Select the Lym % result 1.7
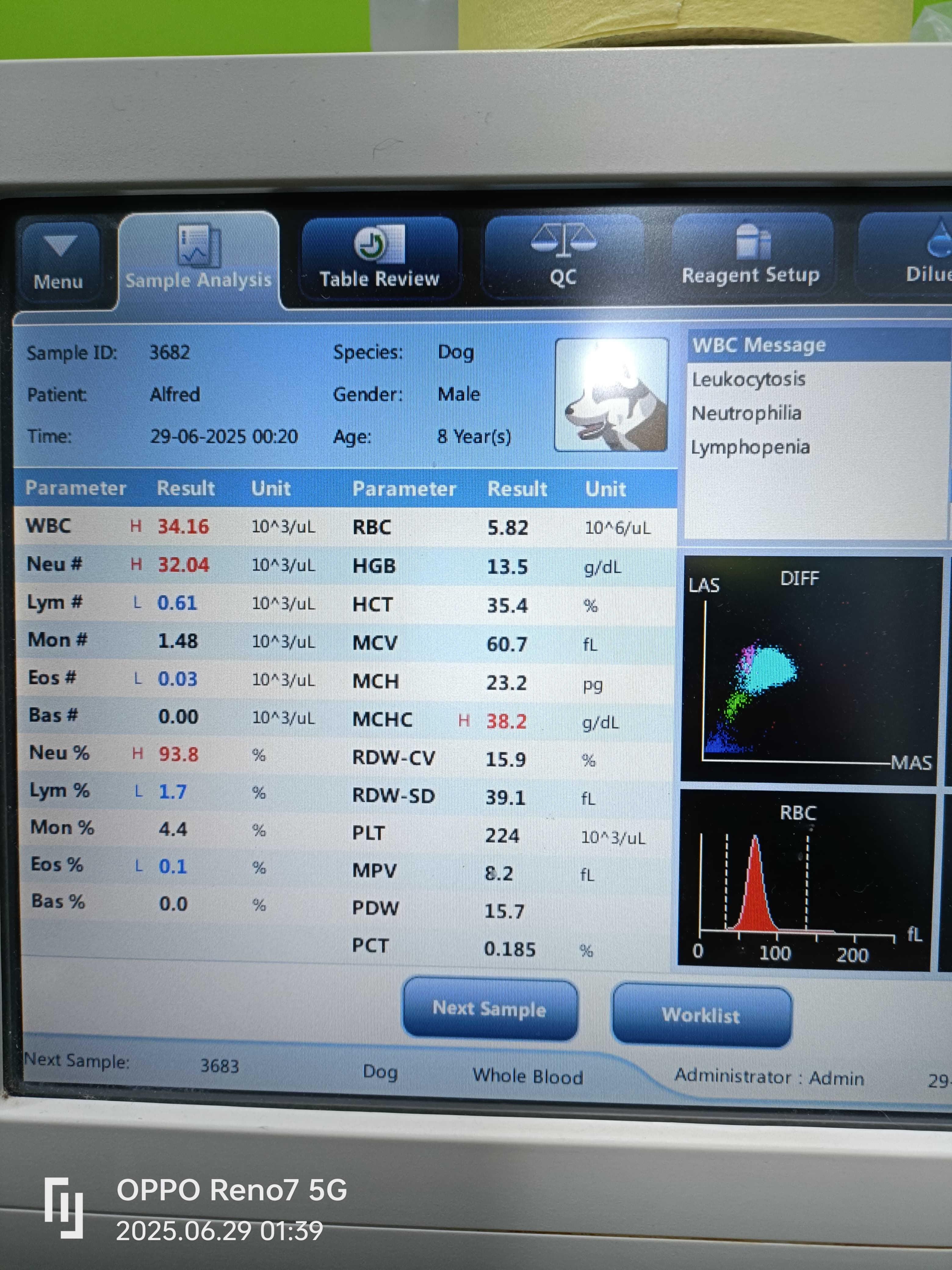 [173, 792]
